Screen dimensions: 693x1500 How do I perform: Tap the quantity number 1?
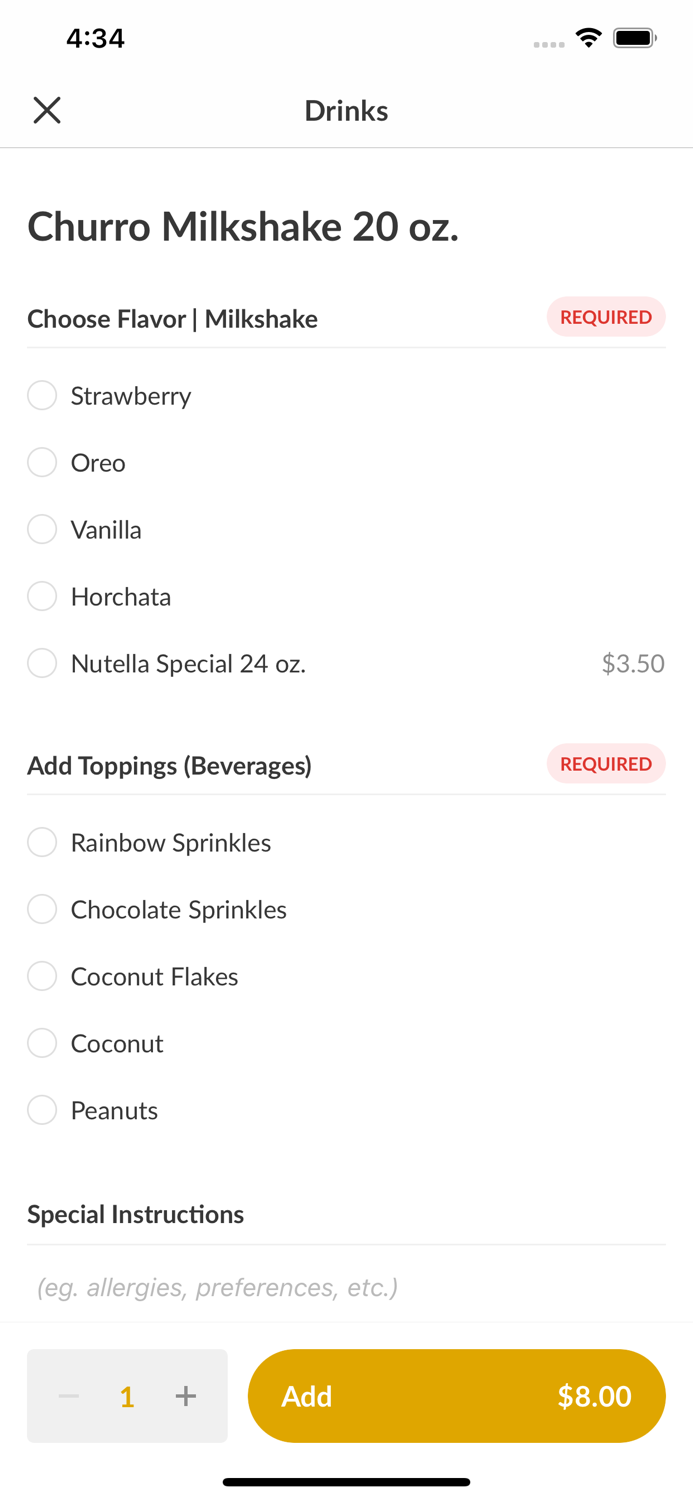[127, 1396]
